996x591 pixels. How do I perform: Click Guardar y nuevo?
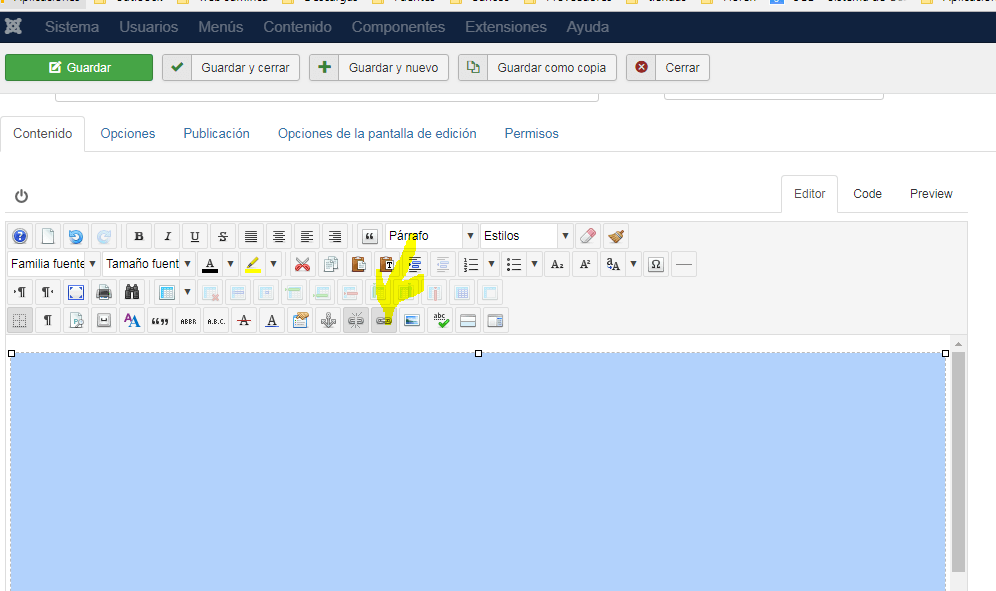point(379,67)
